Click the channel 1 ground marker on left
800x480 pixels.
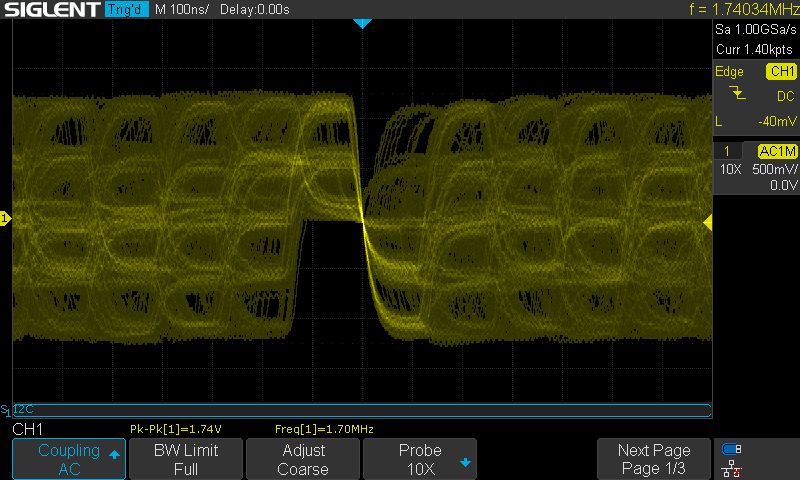pyautogui.click(x=5, y=218)
